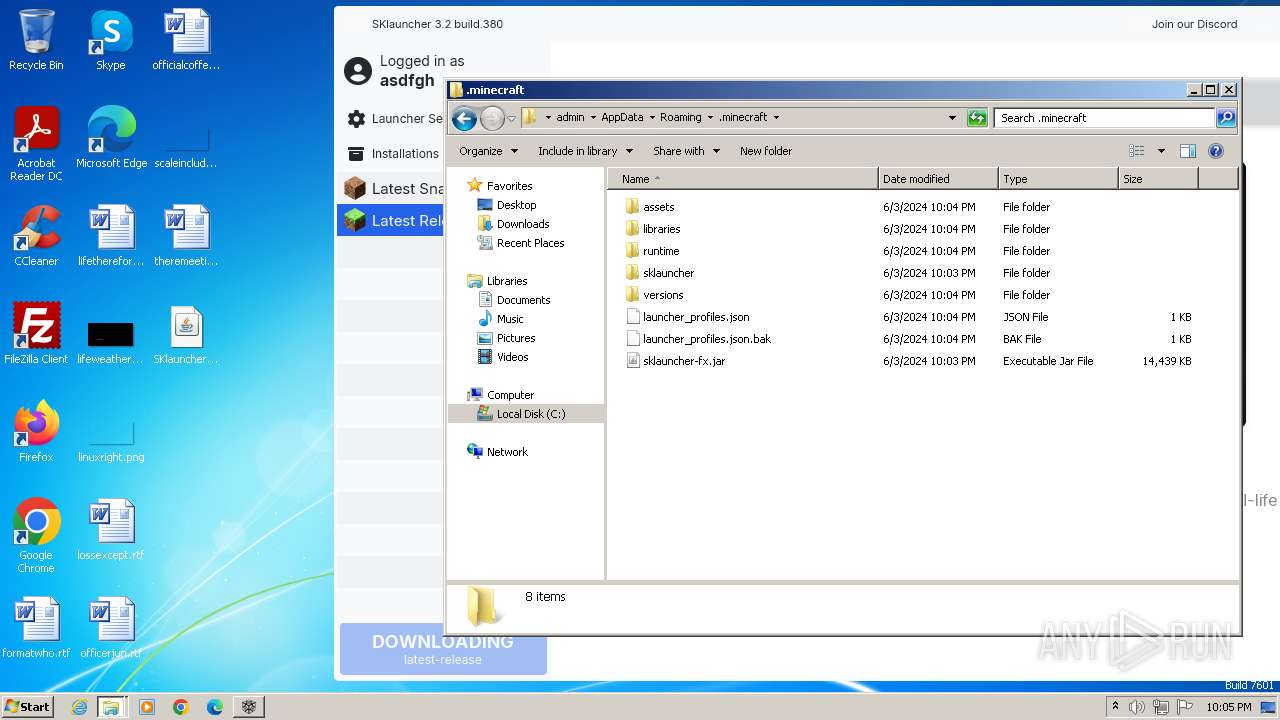Image resolution: width=1280 pixels, height=720 pixels.
Task: Click the taskbar clock showing 10:05 PM
Action: pyautogui.click(x=1229, y=707)
